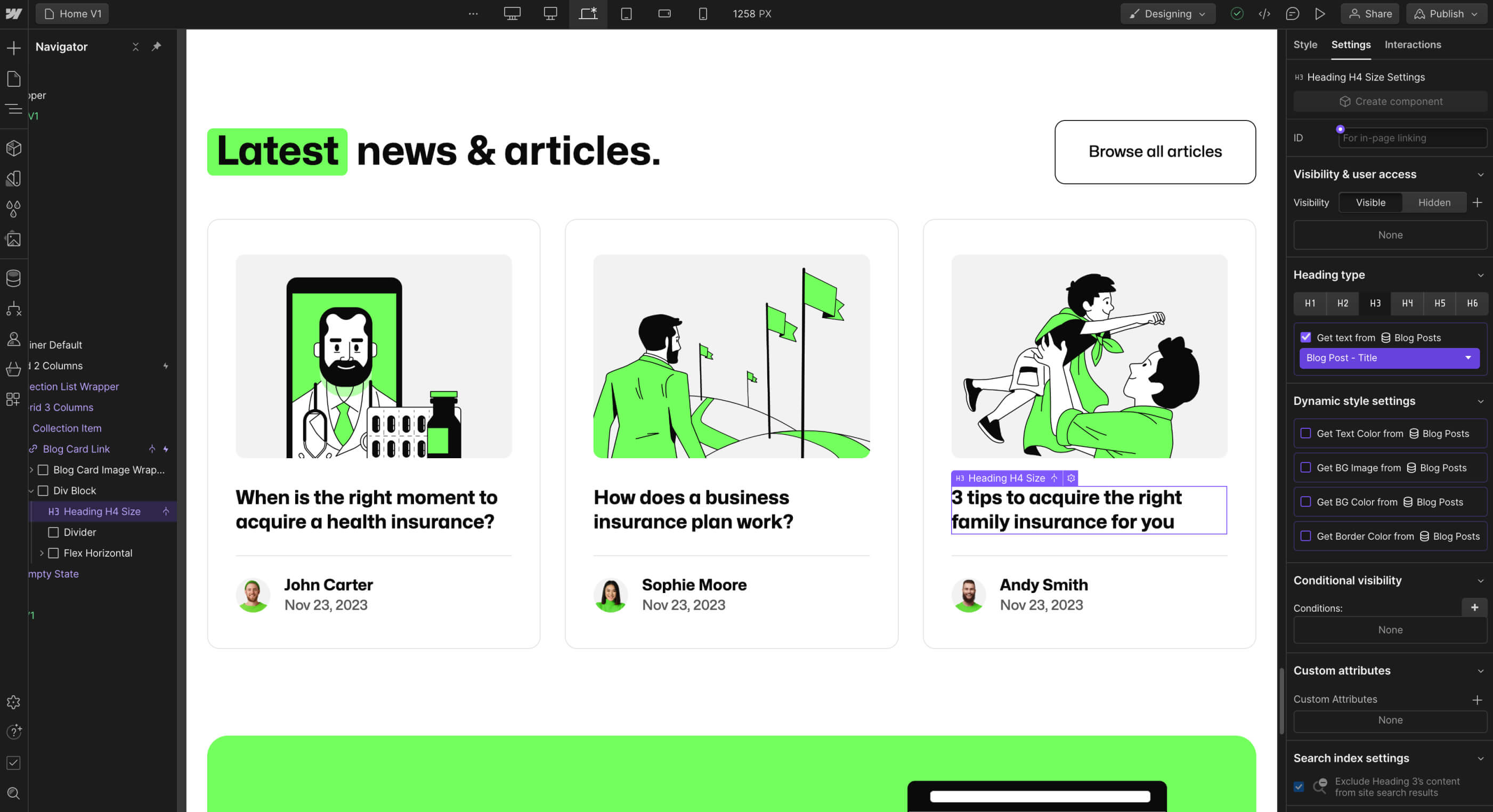Uncheck Get text from Blog Posts

pos(1306,337)
